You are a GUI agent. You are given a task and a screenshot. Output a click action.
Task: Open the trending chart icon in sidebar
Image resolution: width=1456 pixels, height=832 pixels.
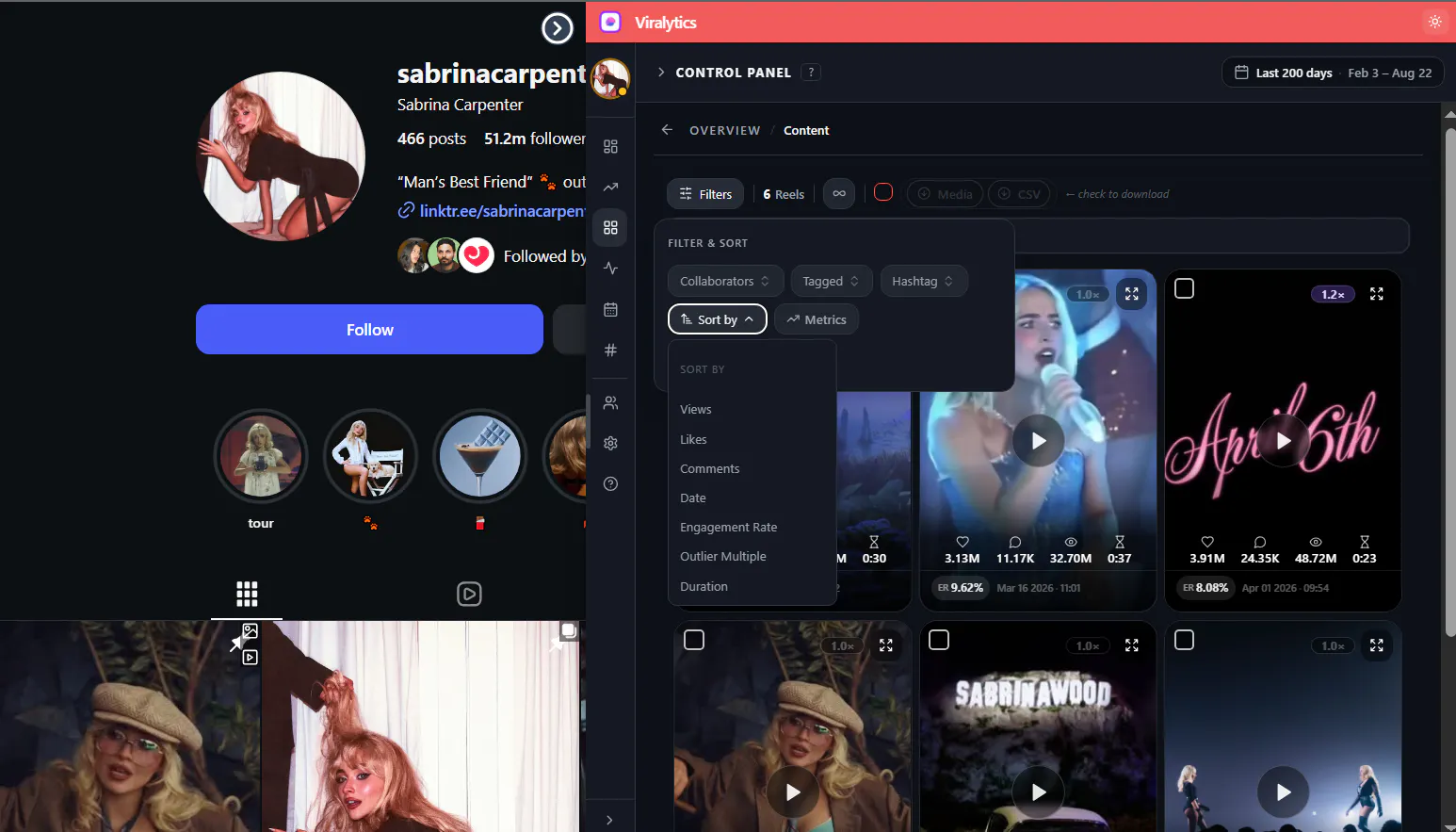pos(610,187)
